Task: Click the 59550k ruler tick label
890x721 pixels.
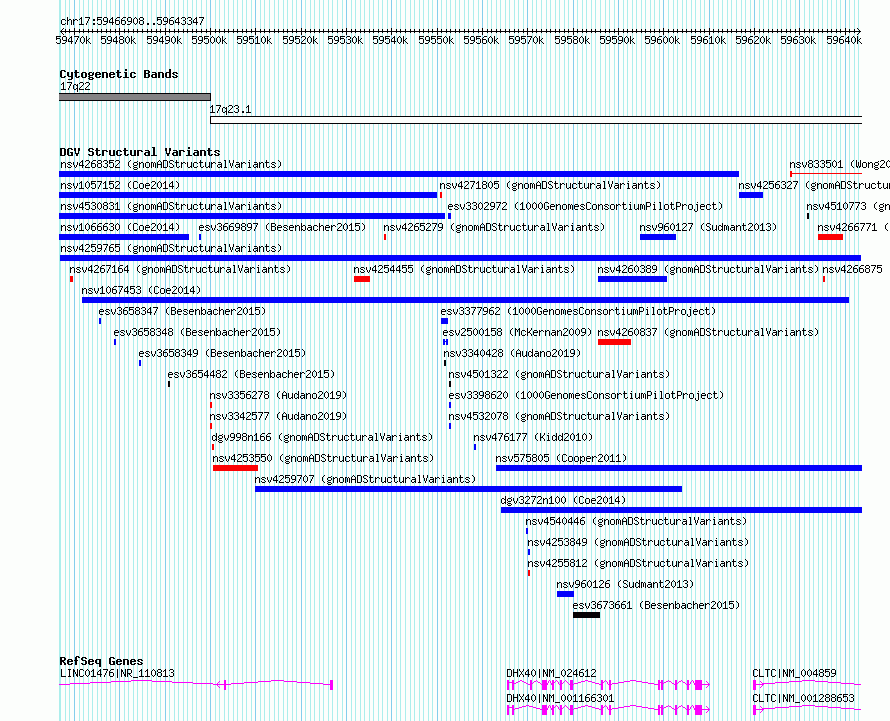Action: 436,40
